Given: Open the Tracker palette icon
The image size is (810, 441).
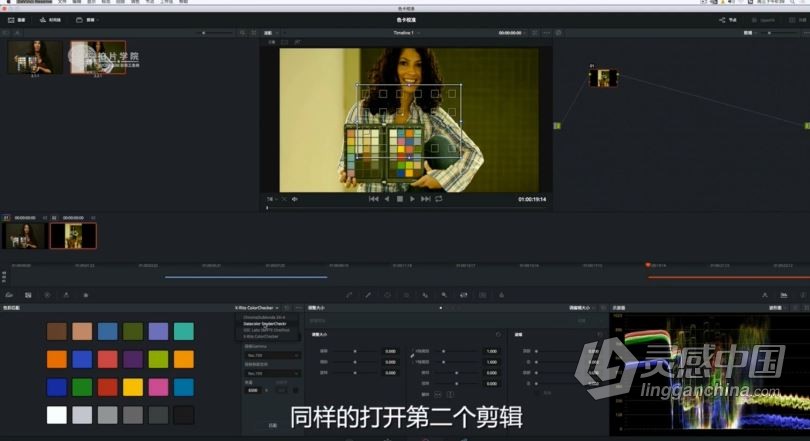Looking at the screenshot, I should [x=407, y=295].
